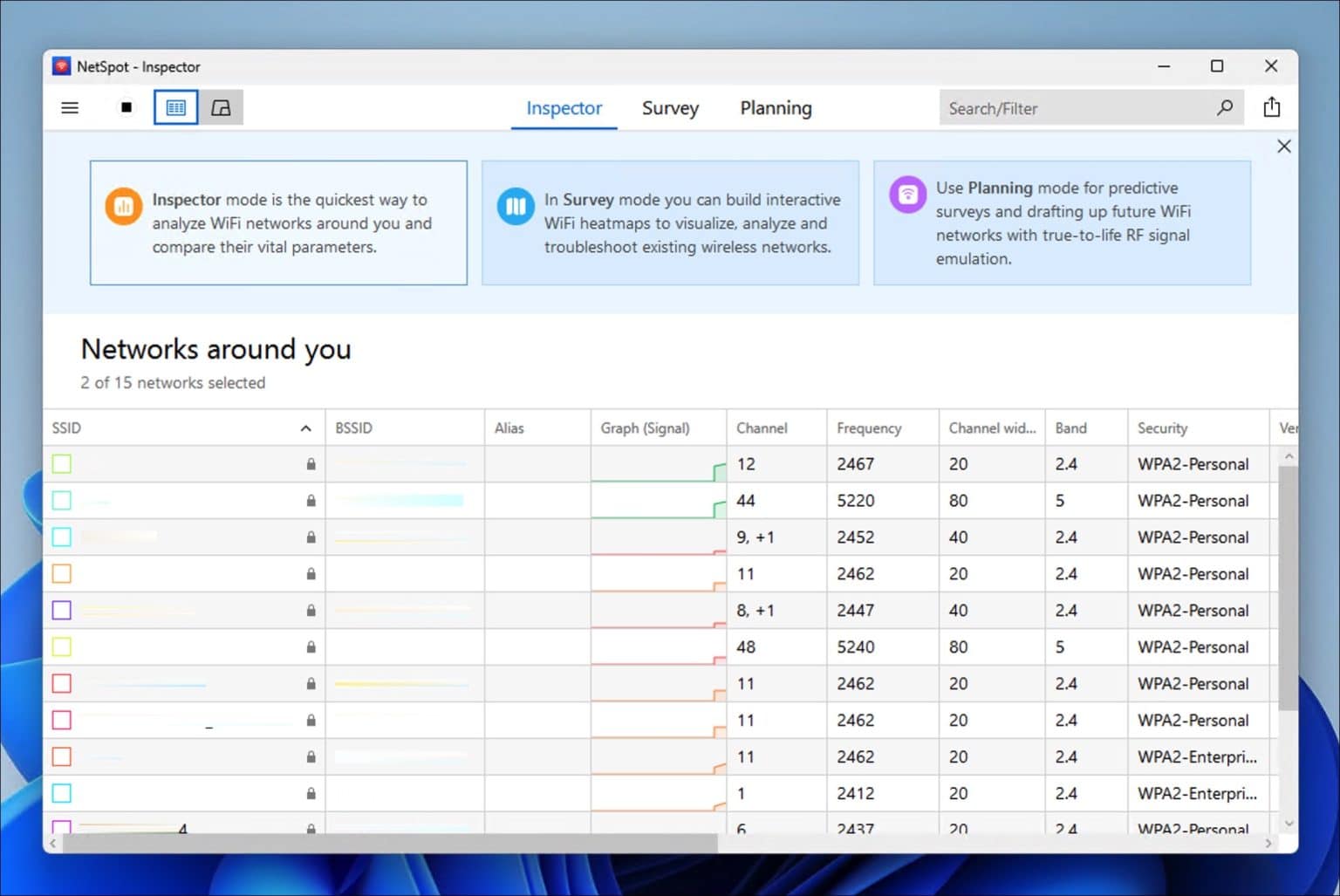Click the orange Inspector mode icon
The image size is (1340, 896).
point(123,206)
